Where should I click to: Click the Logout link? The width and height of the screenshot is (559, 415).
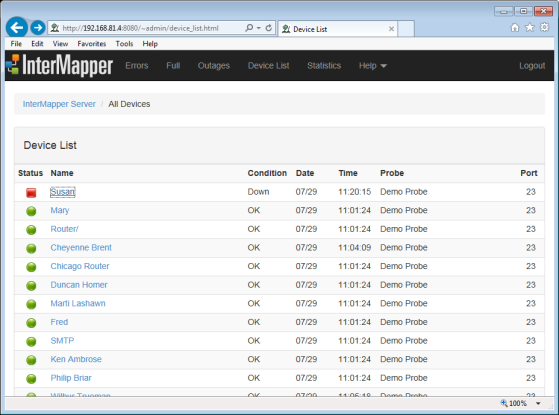pos(532,66)
